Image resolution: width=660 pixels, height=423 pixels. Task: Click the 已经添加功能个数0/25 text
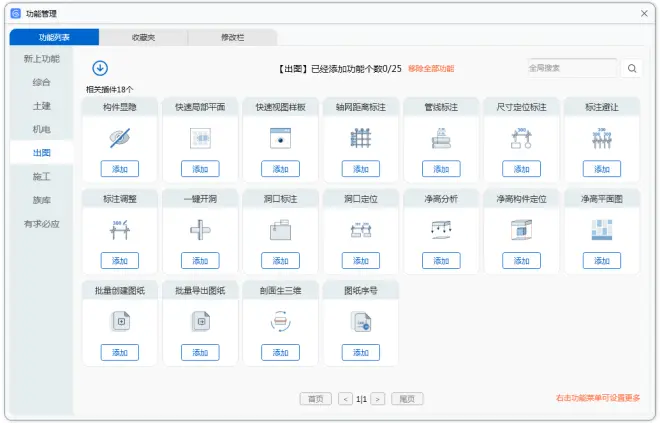click(x=356, y=69)
